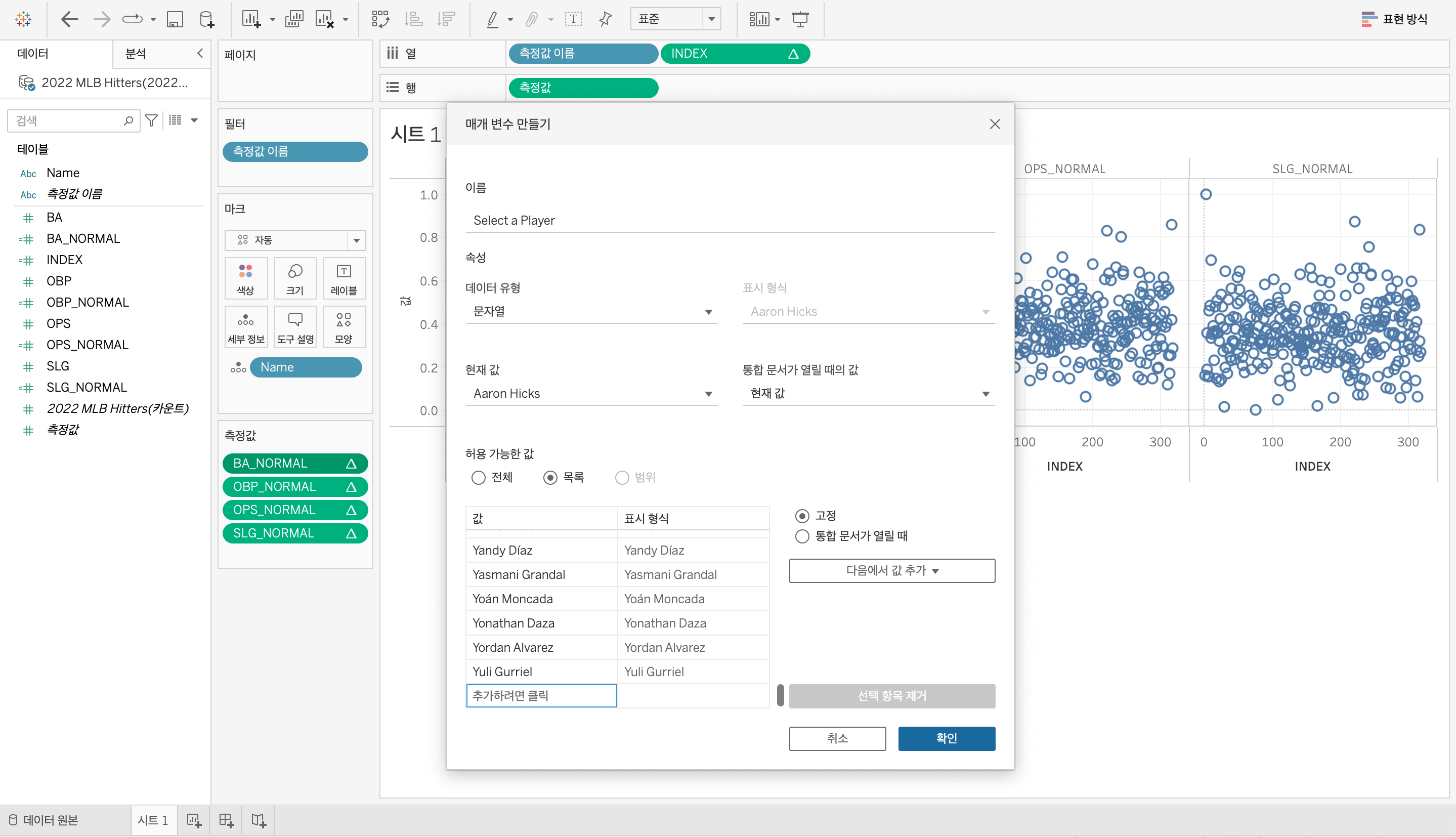Open the 현재 값 Aaron Hicks dropdown

coord(591,394)
